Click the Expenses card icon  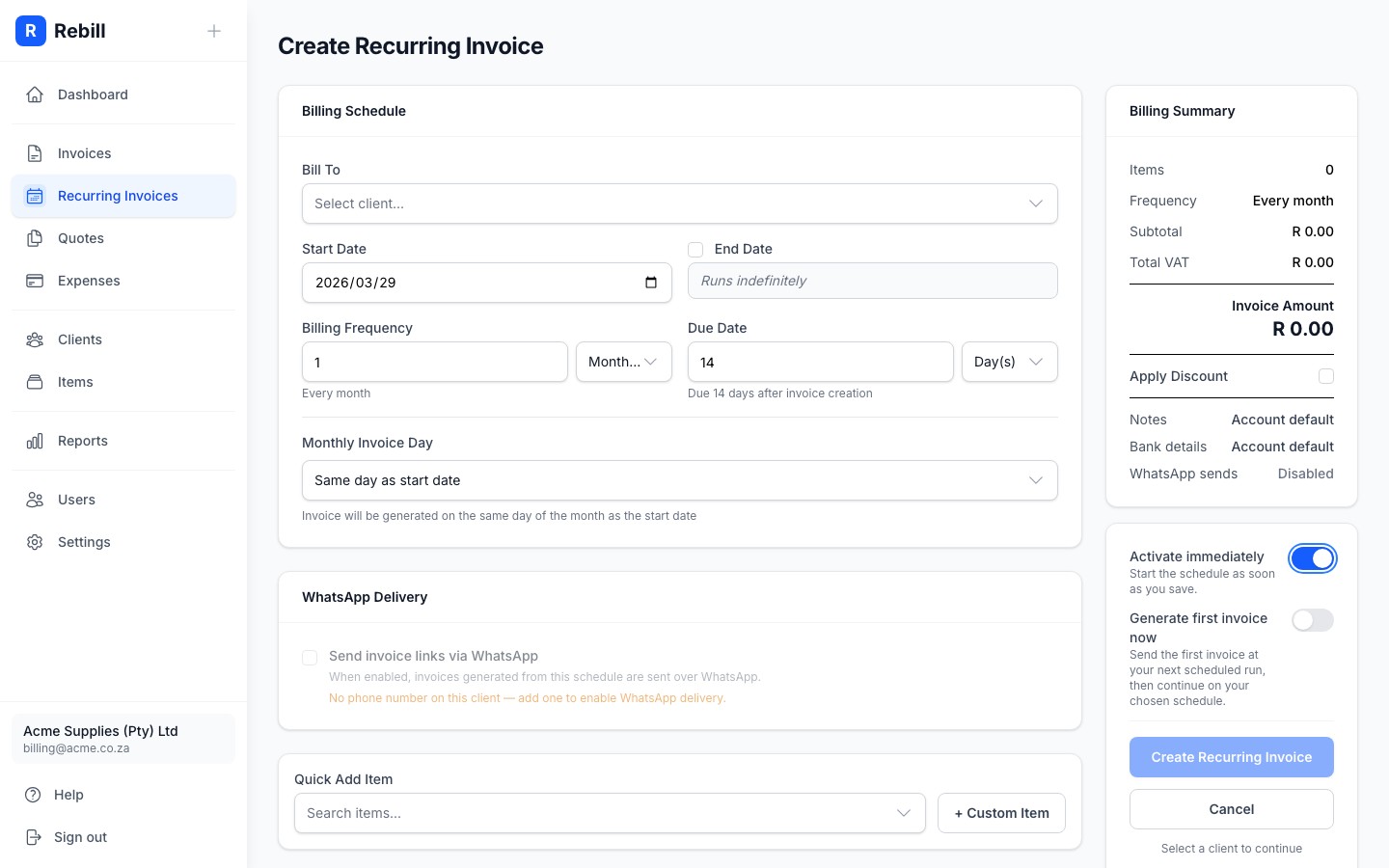click(35, 281)
